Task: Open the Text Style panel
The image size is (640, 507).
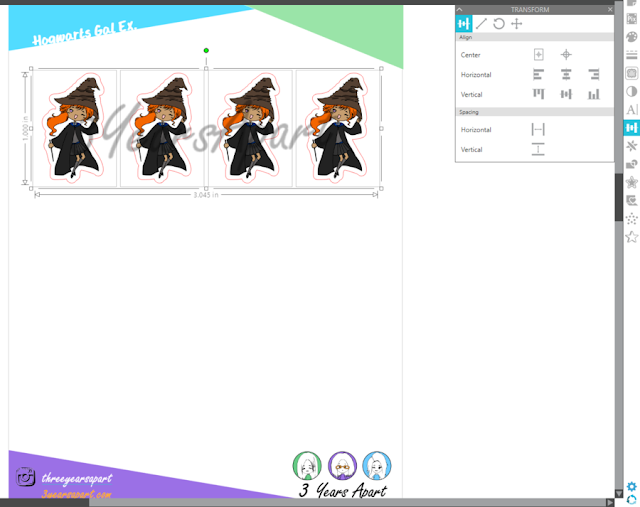Action: tap(632, 109)
